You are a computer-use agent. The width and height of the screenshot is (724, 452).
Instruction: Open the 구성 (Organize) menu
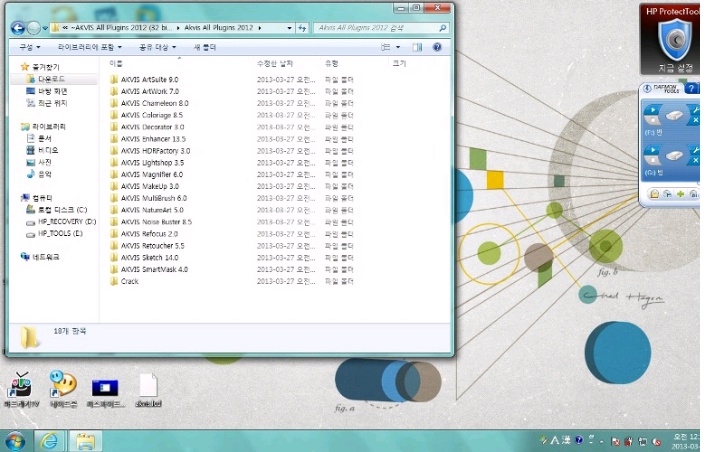30,47
